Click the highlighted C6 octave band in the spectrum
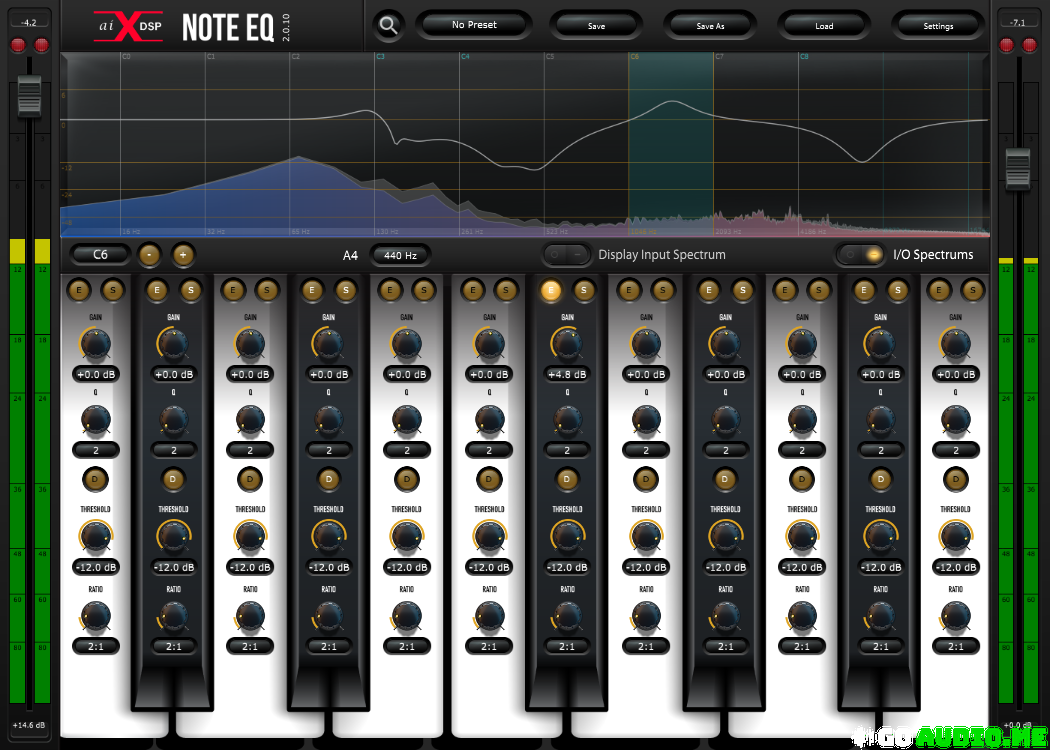The height and width of the screenshot is (750, 1050). pyautogui.click(x=671, y=144)
